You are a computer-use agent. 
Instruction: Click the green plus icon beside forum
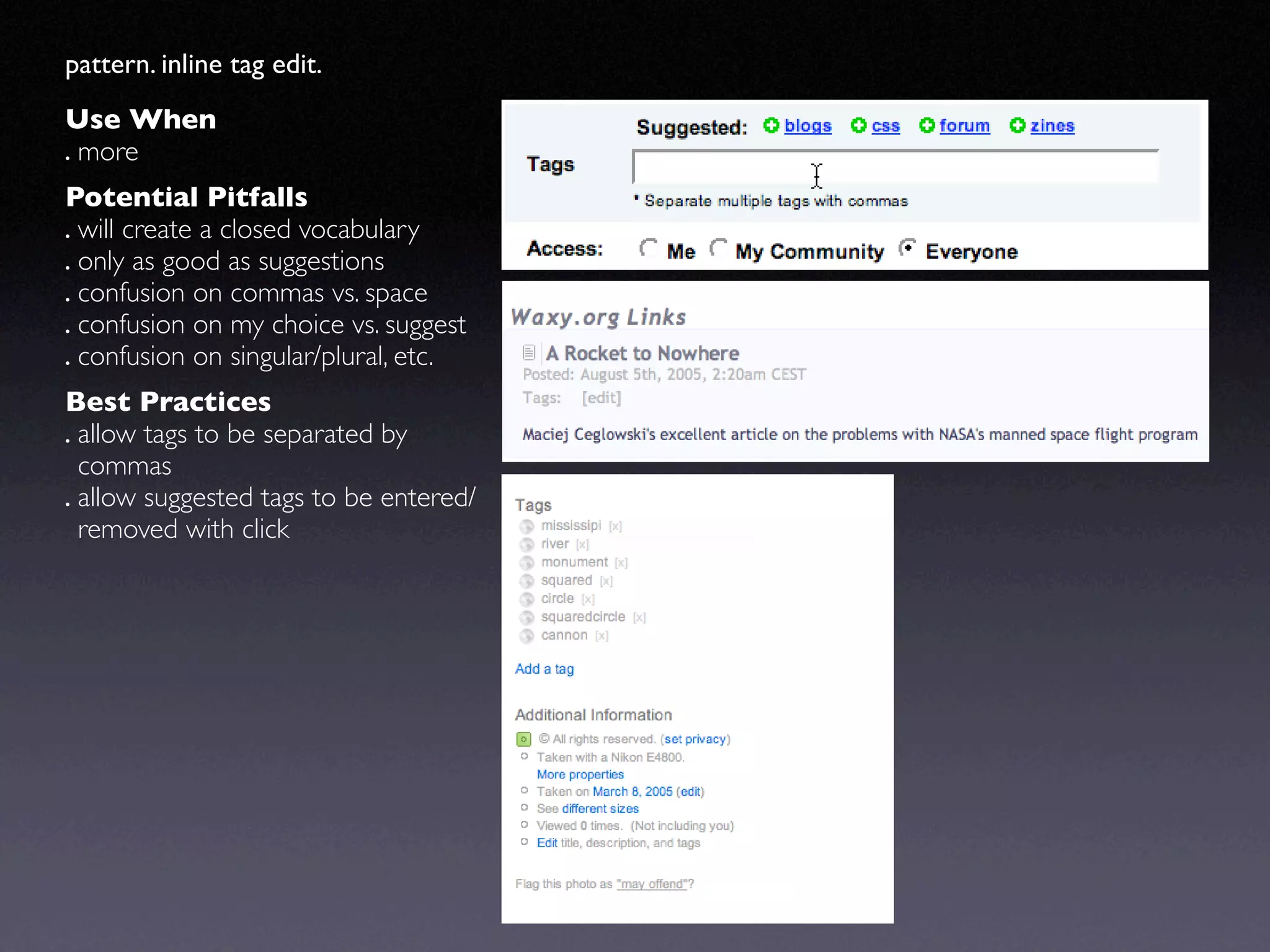[926, 125]
